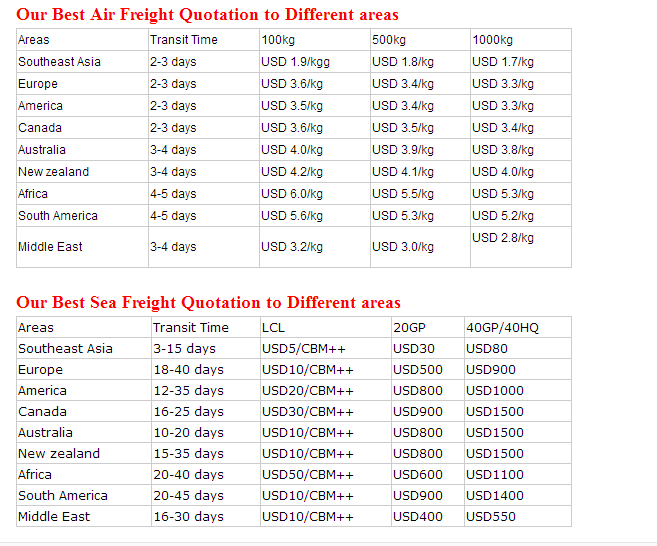Select Africa USD50/CBM++ cell
Image resolution: width=657 pixels, height=546 pixels.
[x=308, y=475]
